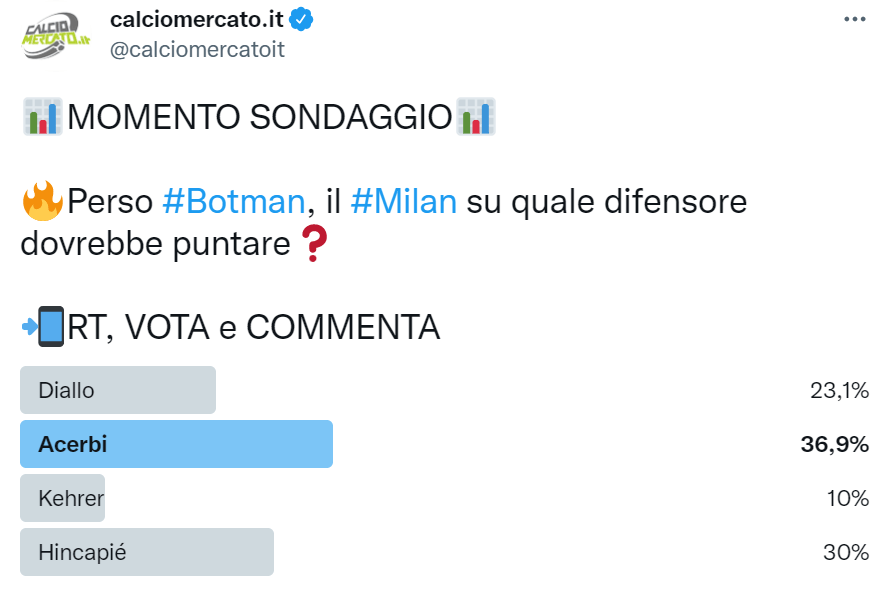Viewport: 888px width, 589px height.
Task: Vote for the Kehrer poll option
Action: (62, 498)
